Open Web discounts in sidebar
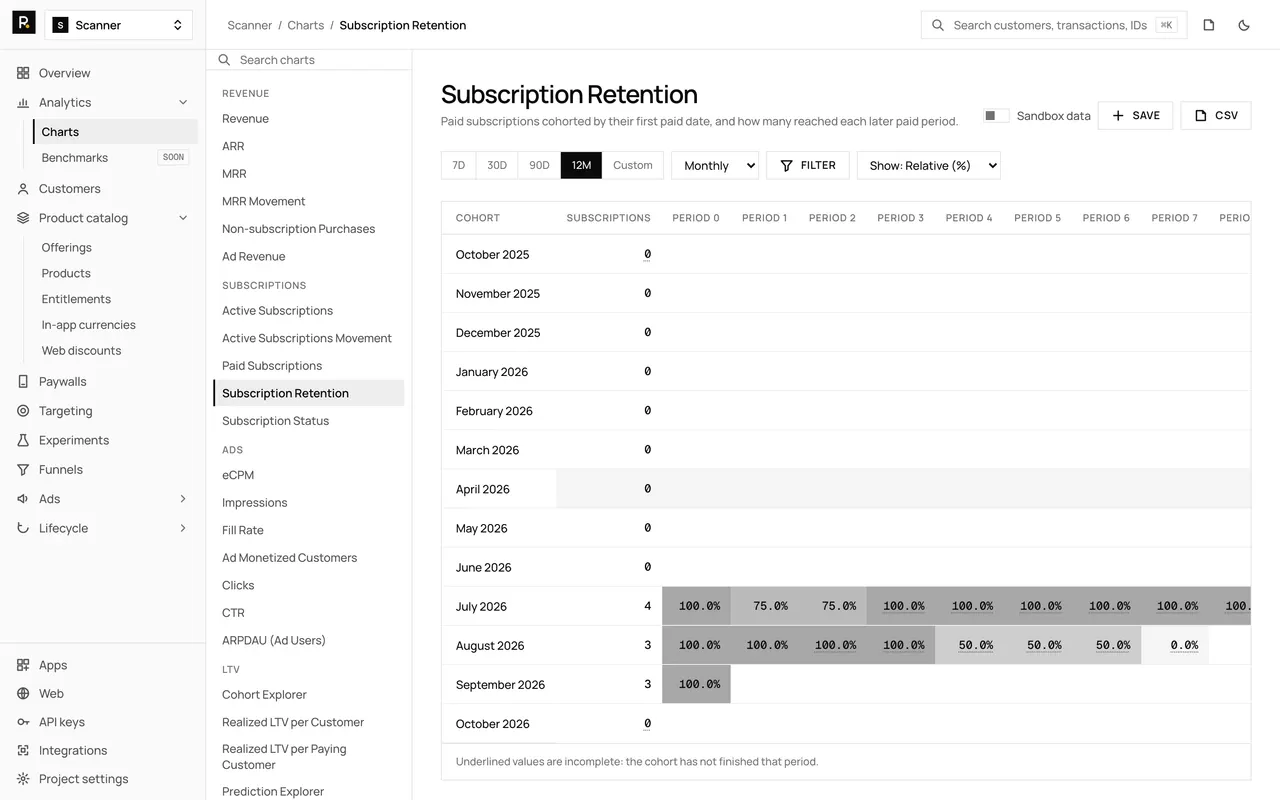This screenshot has width=1280, height=800. (81, 351)
